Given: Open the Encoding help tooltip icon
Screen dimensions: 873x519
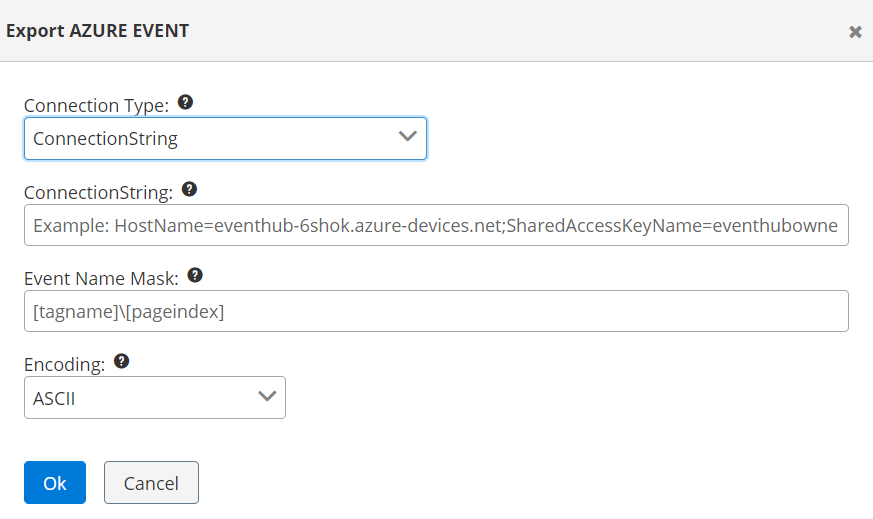Looking at the screenshot, I should [122, 361].
